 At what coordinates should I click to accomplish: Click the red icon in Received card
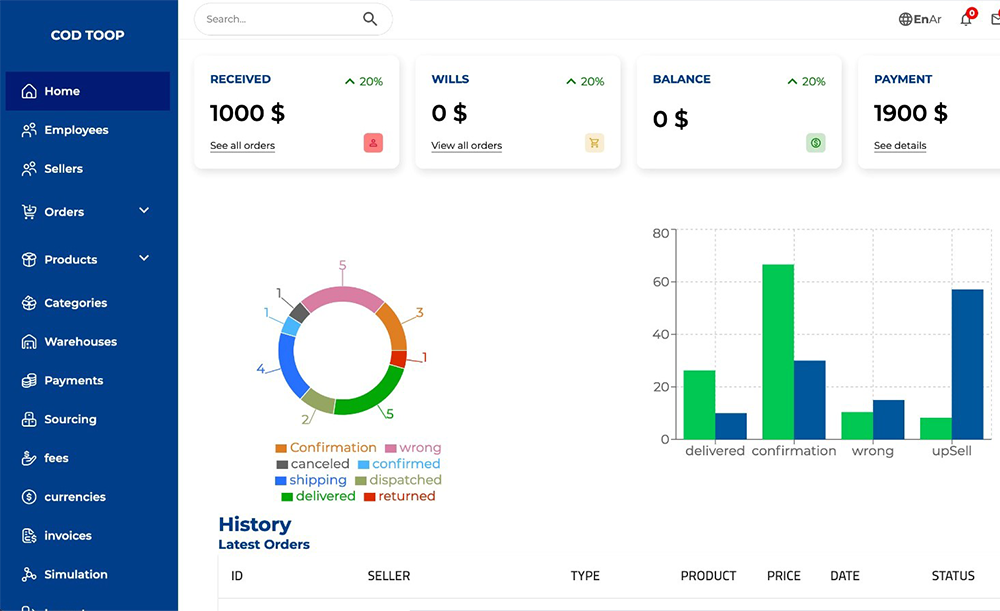click(x=373, y=143)
